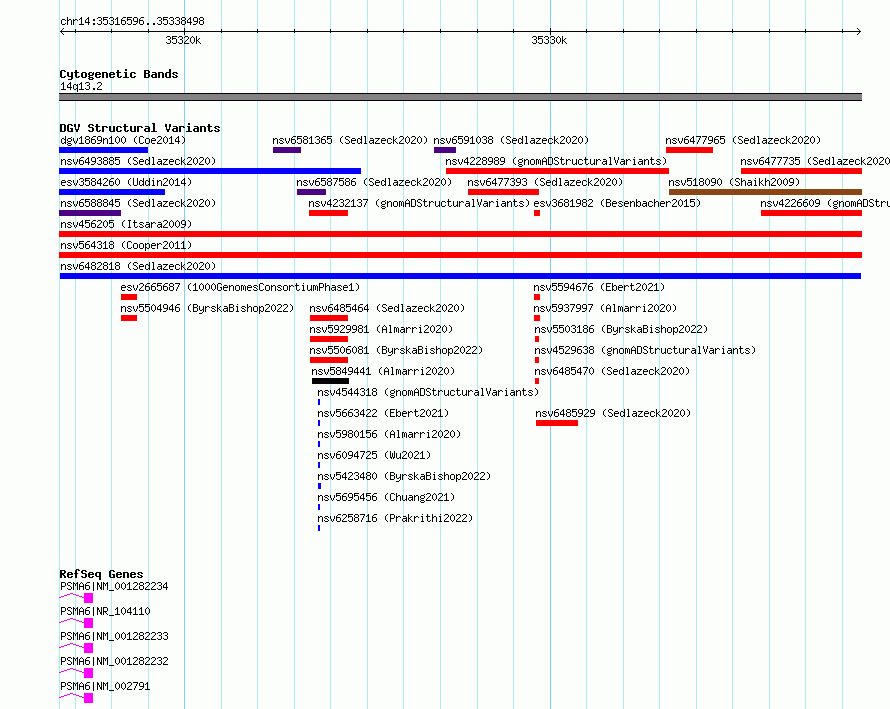Select the esv3584260 (Uddin2014) variant label
This screenshot has width=890, height=709.
click(126, 182)
